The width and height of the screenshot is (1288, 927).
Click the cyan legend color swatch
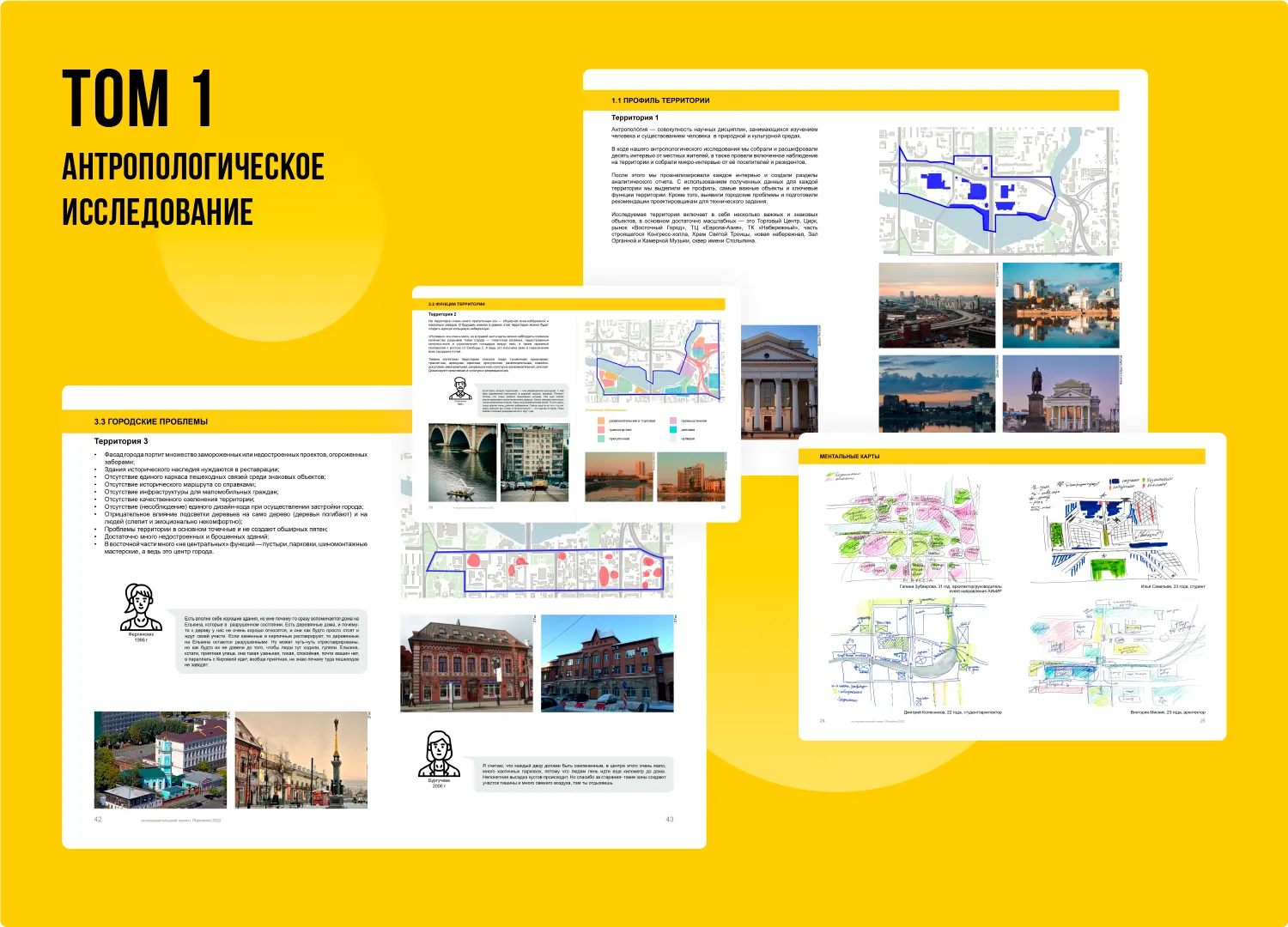click(x=673, y=429)
